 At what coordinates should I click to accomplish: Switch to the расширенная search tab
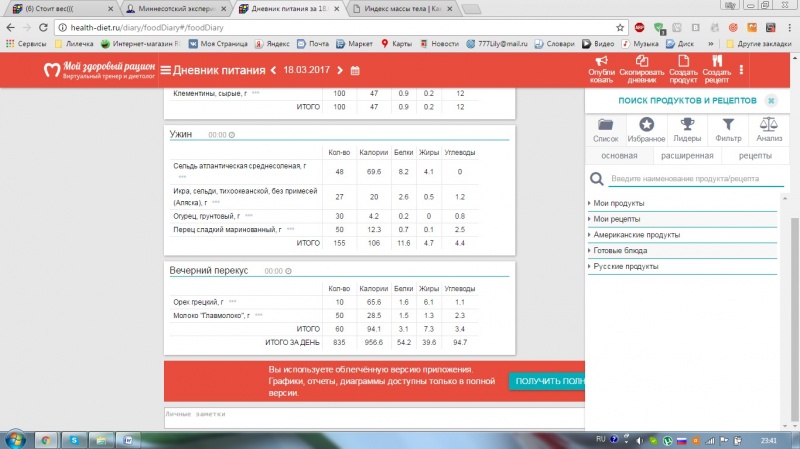(x=685, y=156)
